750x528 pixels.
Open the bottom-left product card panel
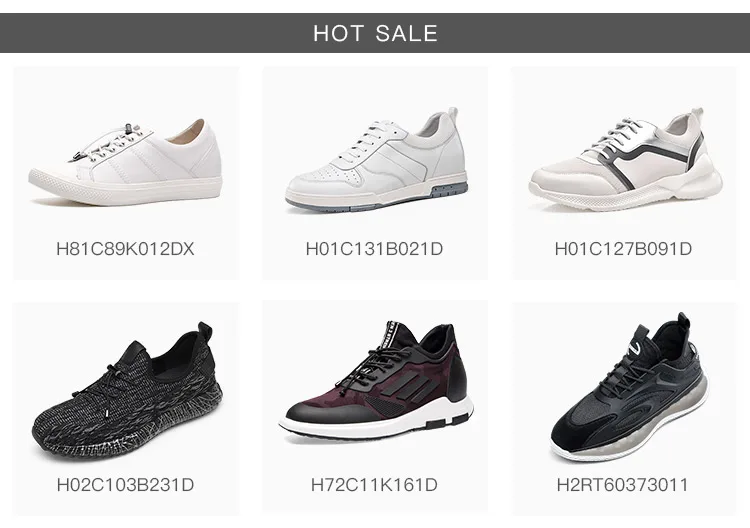(126, 409)
